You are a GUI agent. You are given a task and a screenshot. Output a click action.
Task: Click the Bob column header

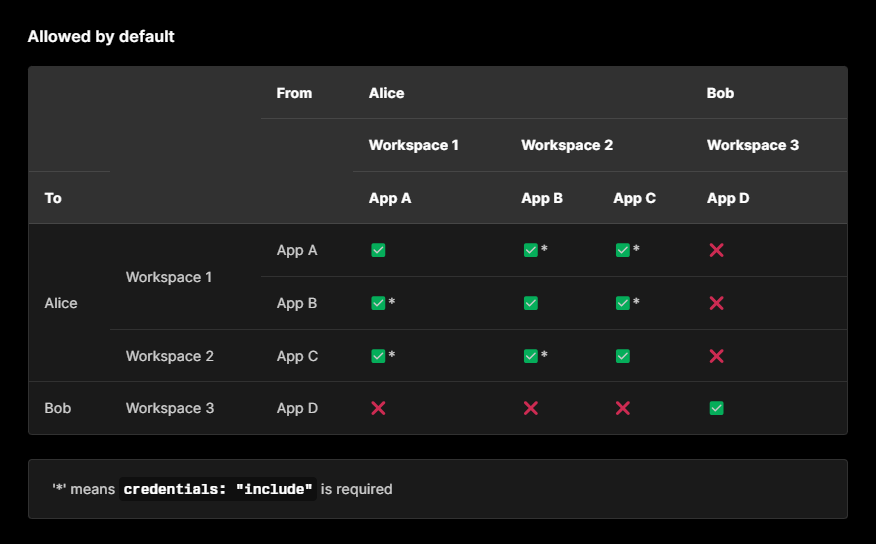click(x=720, y=93)
